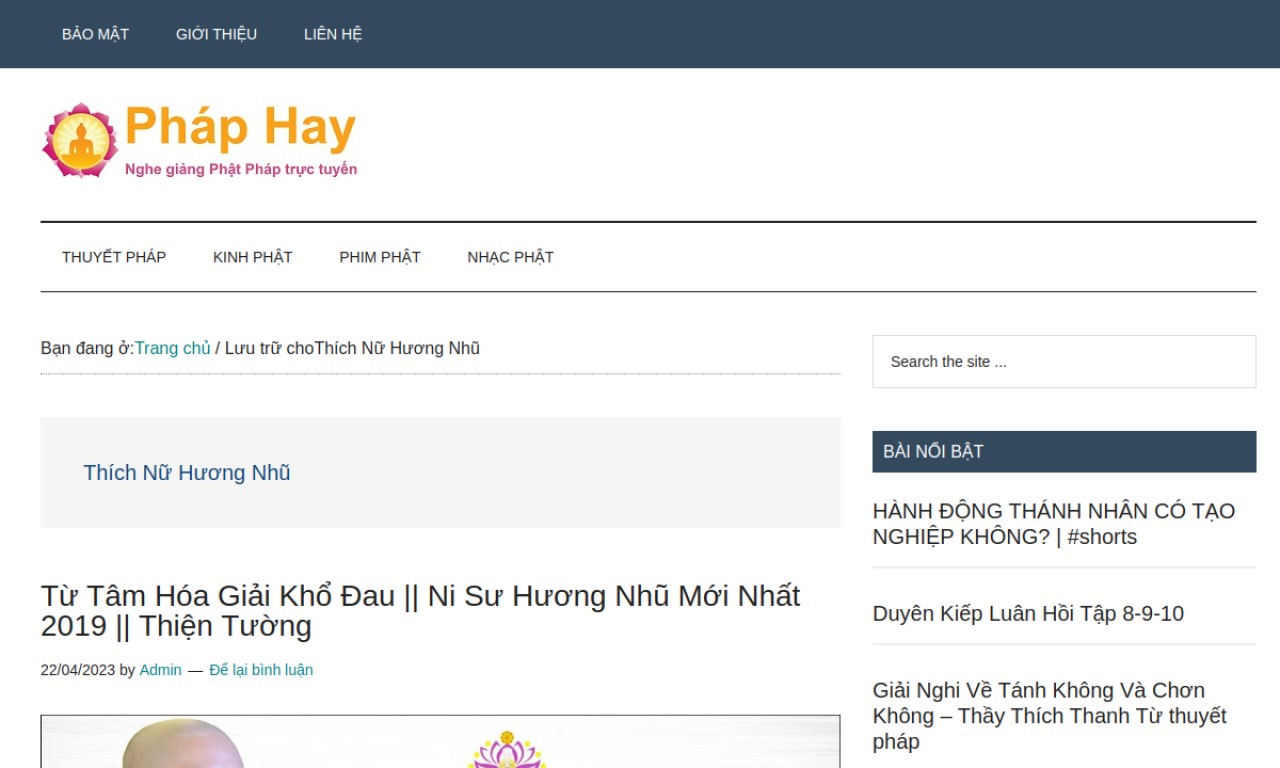Open the KINH PHẬT category
The height and width of the screenshot is (768, 1280).
click(x=252, y=257)
